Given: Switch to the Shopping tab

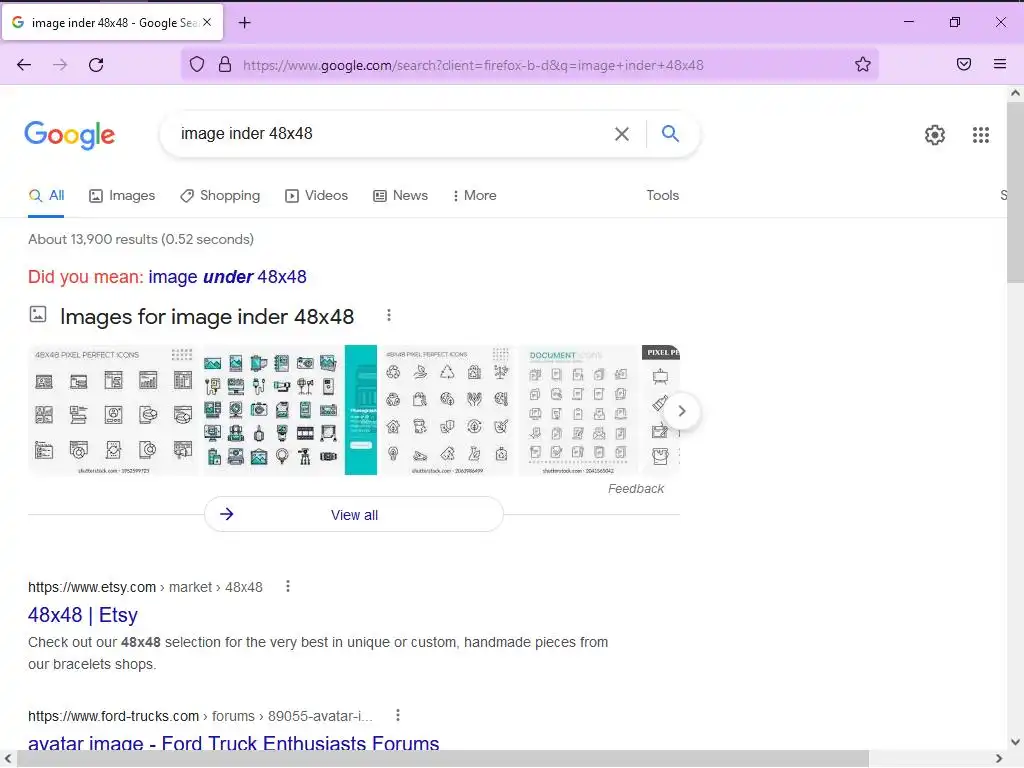Looking at the screenshot, I should click(x=220, y=195).
